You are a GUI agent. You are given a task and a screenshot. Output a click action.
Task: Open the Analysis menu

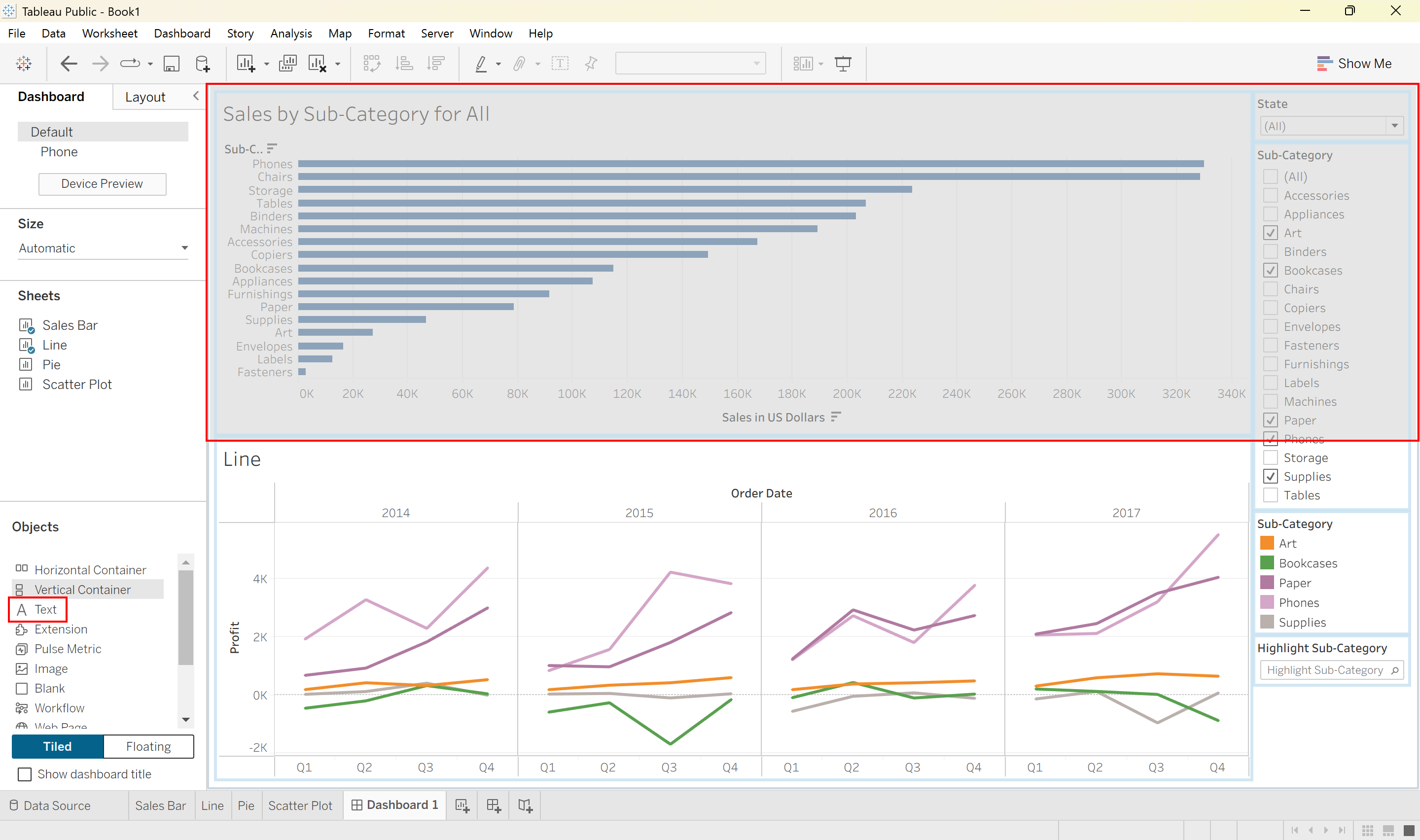pyautogui.click(x=291, y=34)
